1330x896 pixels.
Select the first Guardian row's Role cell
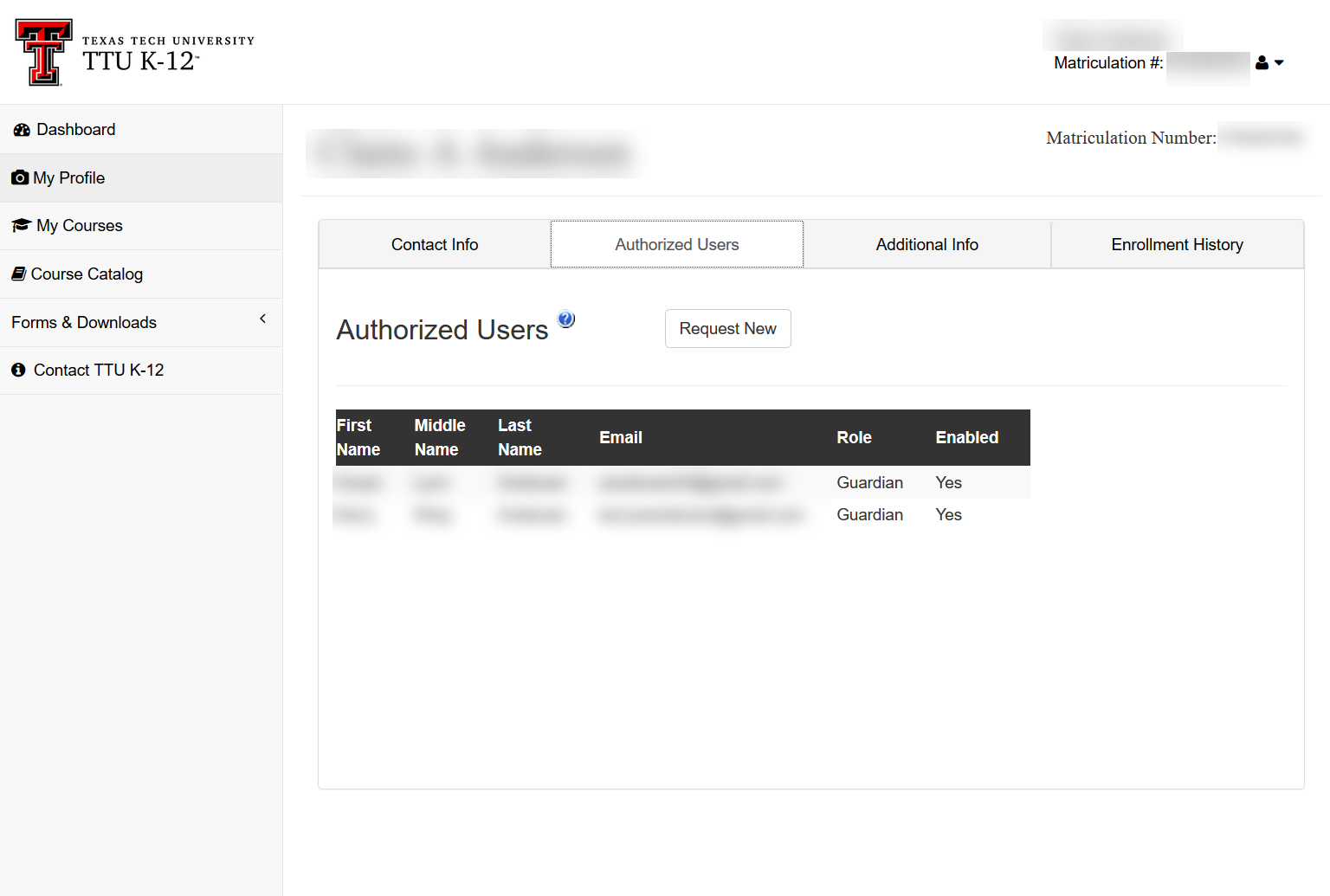click(x=869, y=483)
